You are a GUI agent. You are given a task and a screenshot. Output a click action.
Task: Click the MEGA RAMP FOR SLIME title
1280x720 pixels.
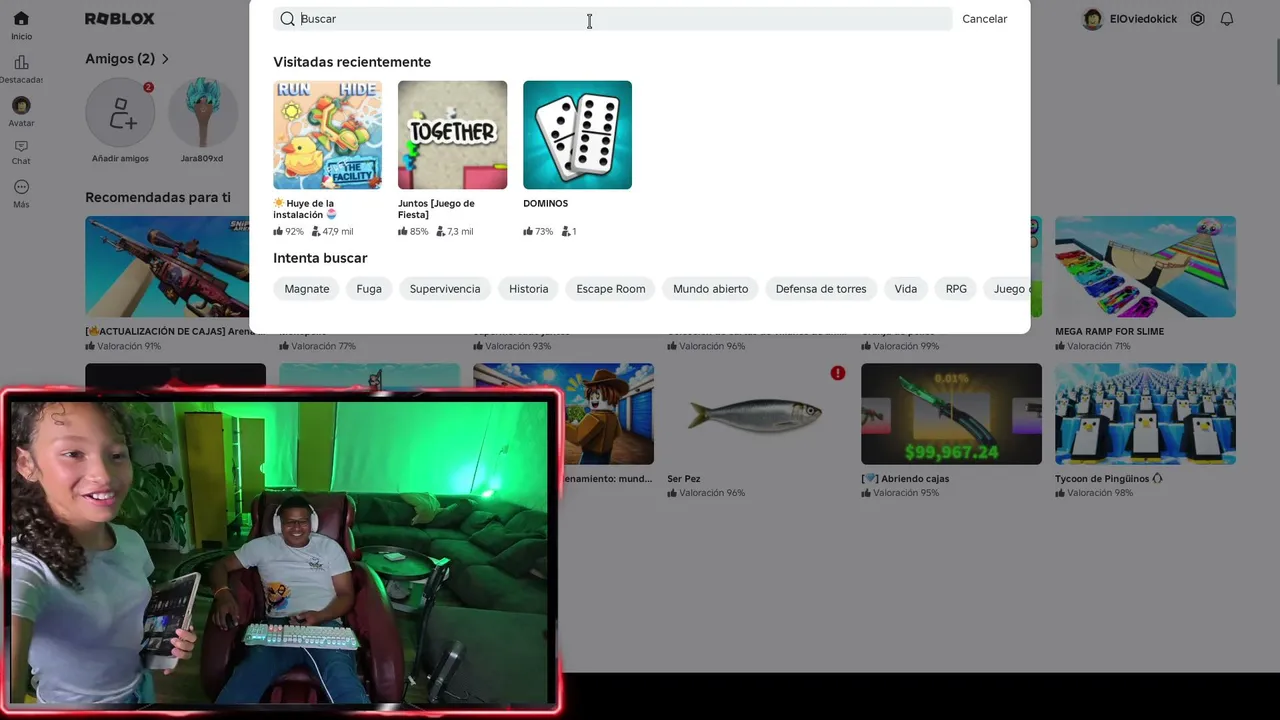(x=1109, y=331)
